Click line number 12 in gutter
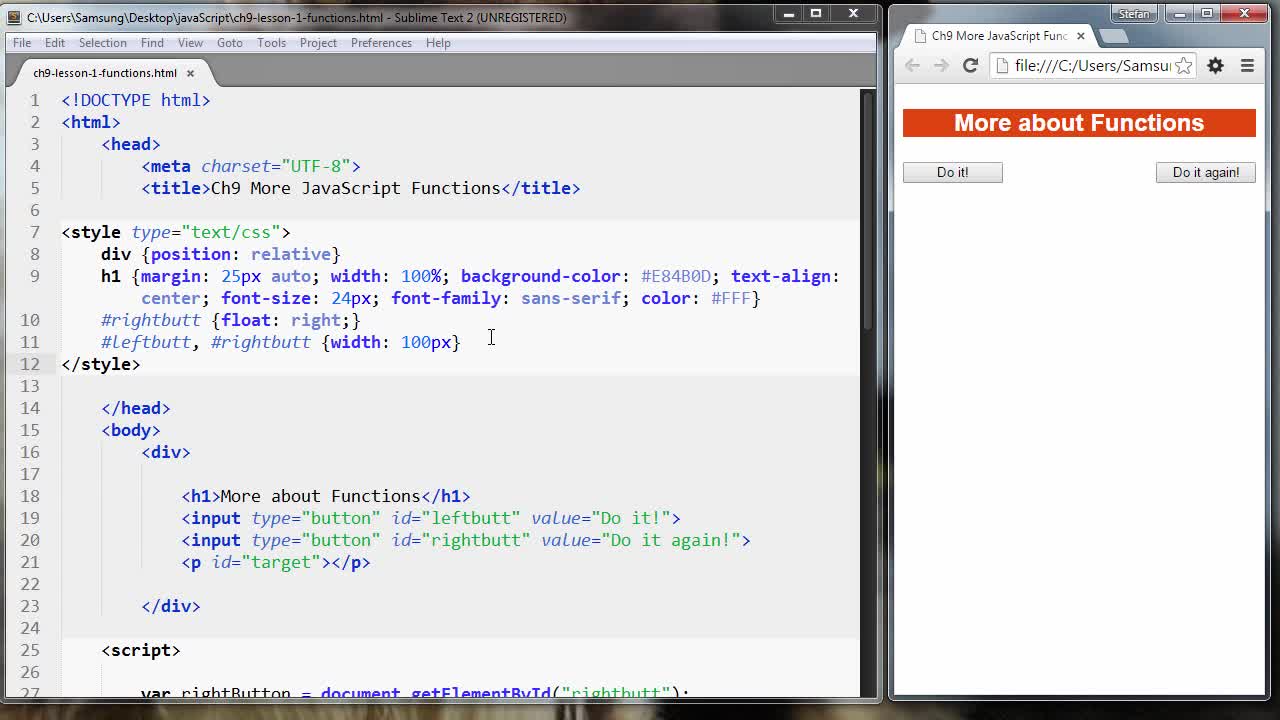This screenshot has width=1280, height=720. (31, 364)
